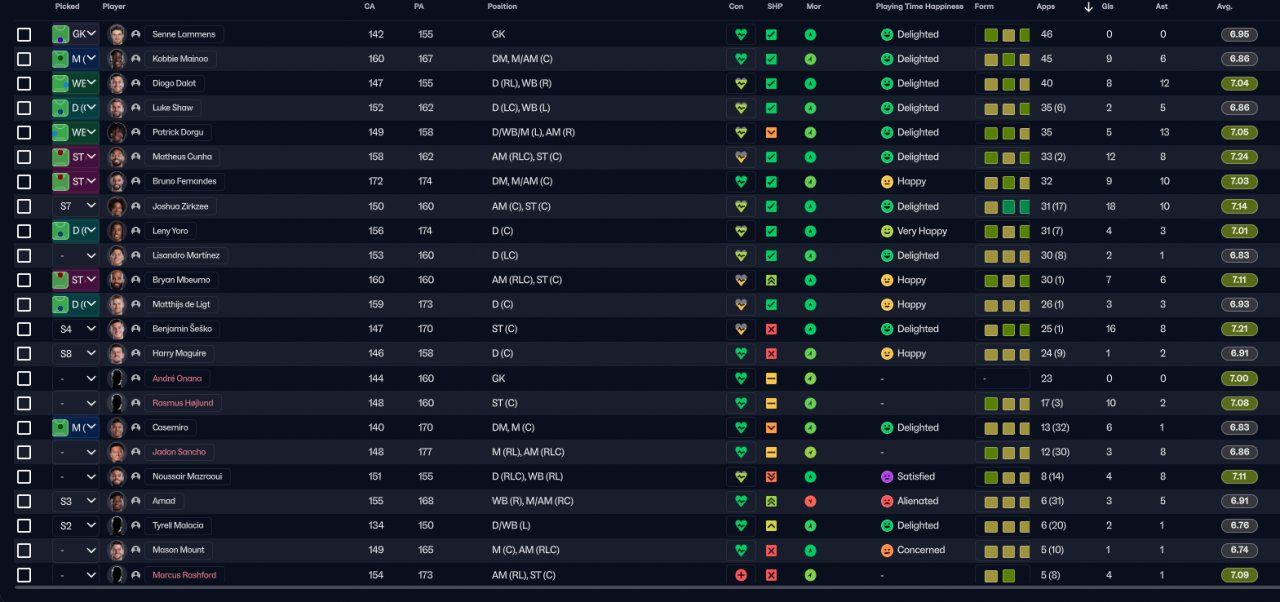Tick the checkbox for Amad
This screenshot has height=602, width=1280.
click(24, 501)
